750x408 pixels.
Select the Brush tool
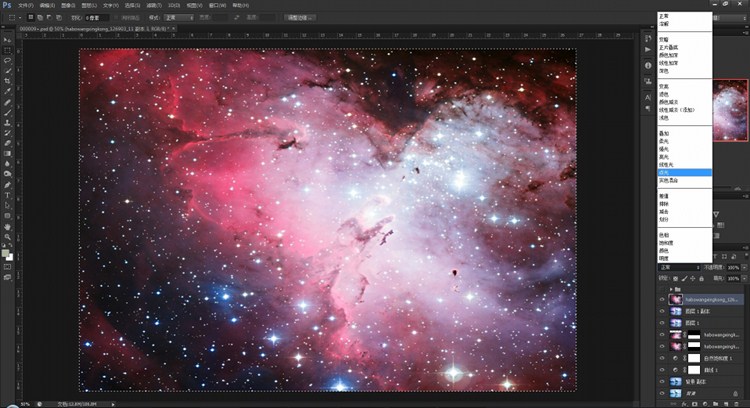point(7,113)
